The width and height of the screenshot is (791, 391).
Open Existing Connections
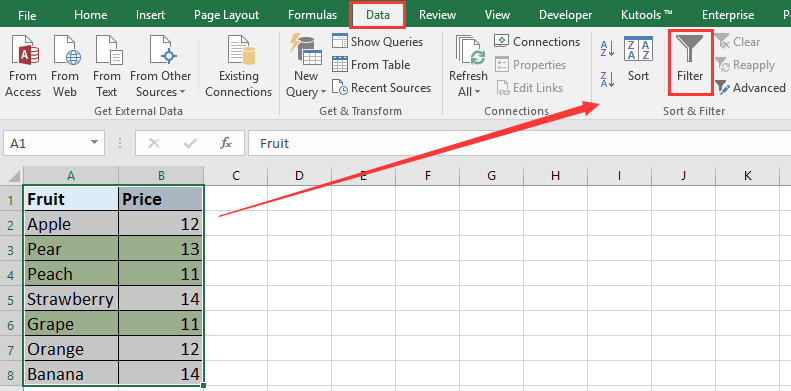[238, 66]
